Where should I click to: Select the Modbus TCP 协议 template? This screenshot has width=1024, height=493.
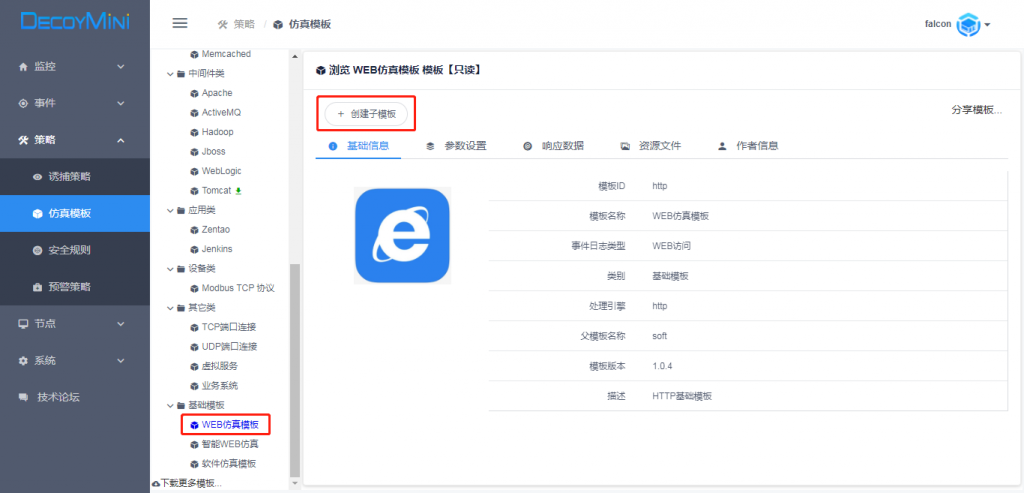(x=238, y=288)
